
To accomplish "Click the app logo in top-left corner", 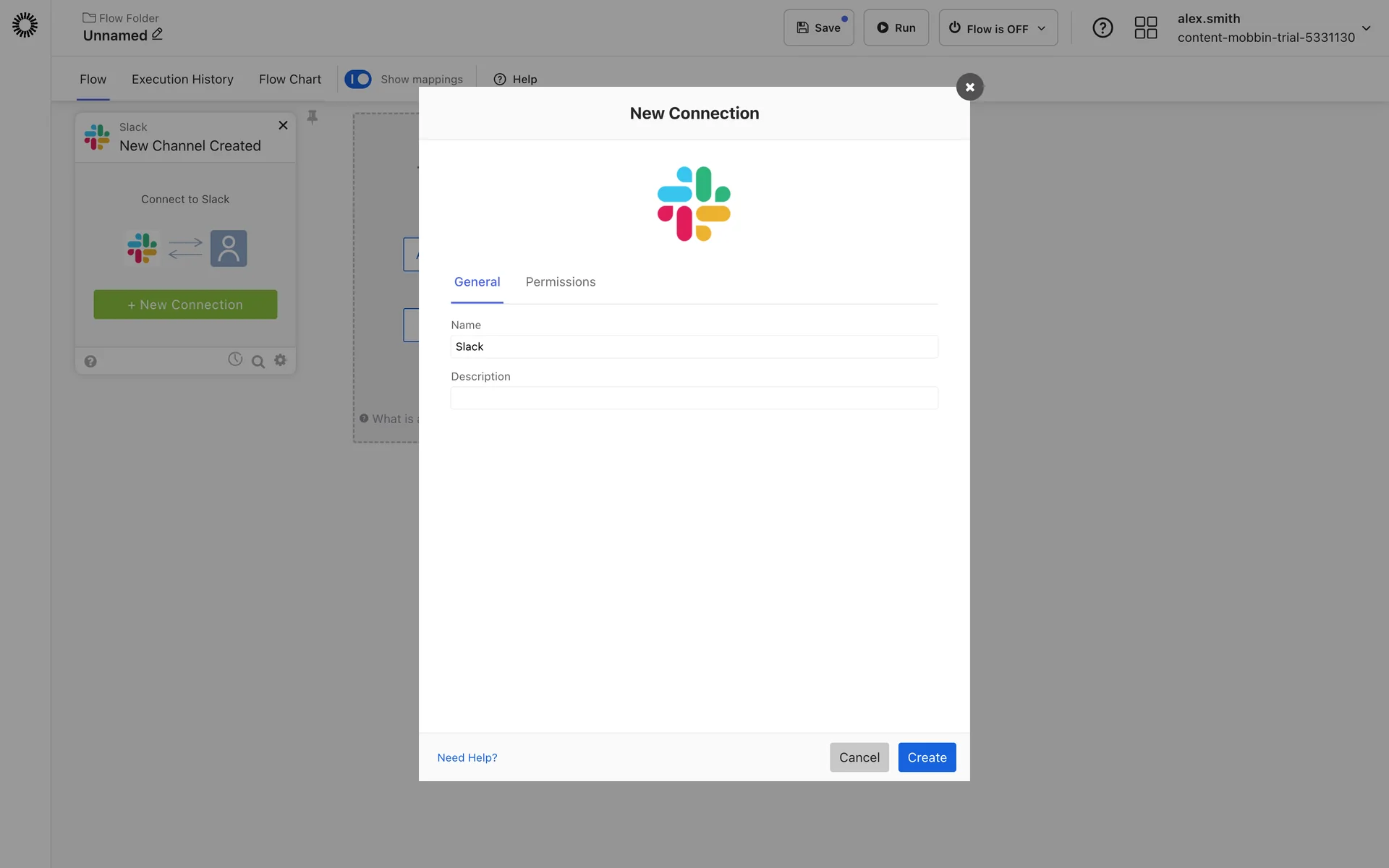I will click(x=25, y=25).
